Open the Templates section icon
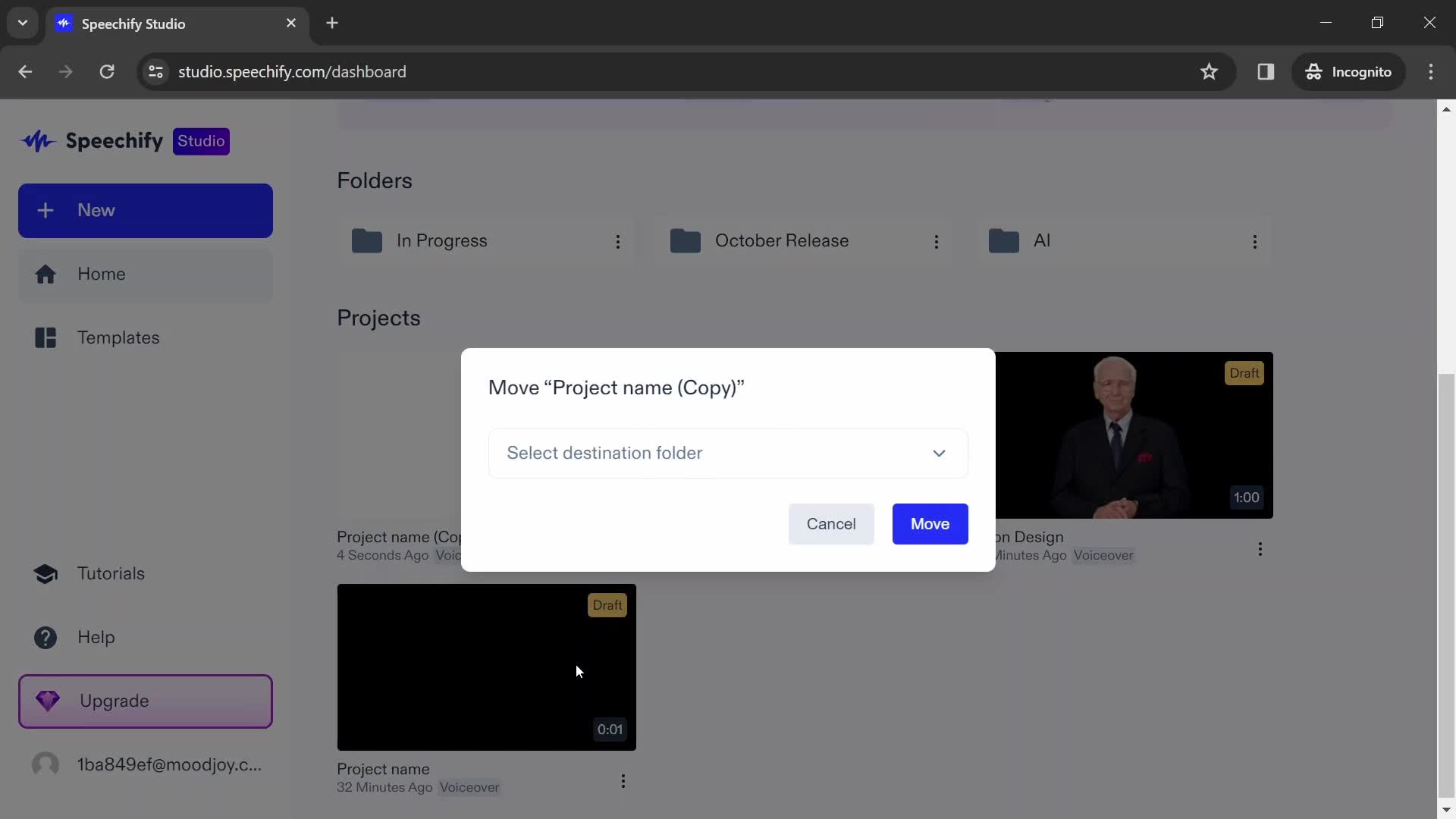The image size is (1456, 819). [x=46, y=337]
